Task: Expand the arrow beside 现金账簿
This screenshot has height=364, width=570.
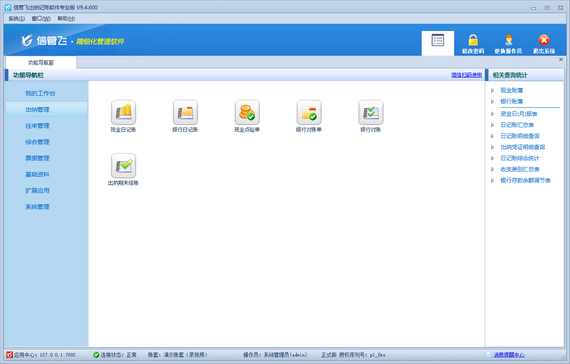Action: click(x=493, y=90)
